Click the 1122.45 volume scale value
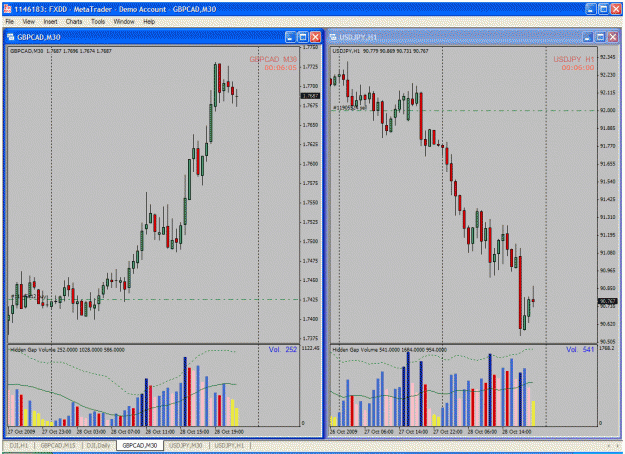 [x=311, y=348]
